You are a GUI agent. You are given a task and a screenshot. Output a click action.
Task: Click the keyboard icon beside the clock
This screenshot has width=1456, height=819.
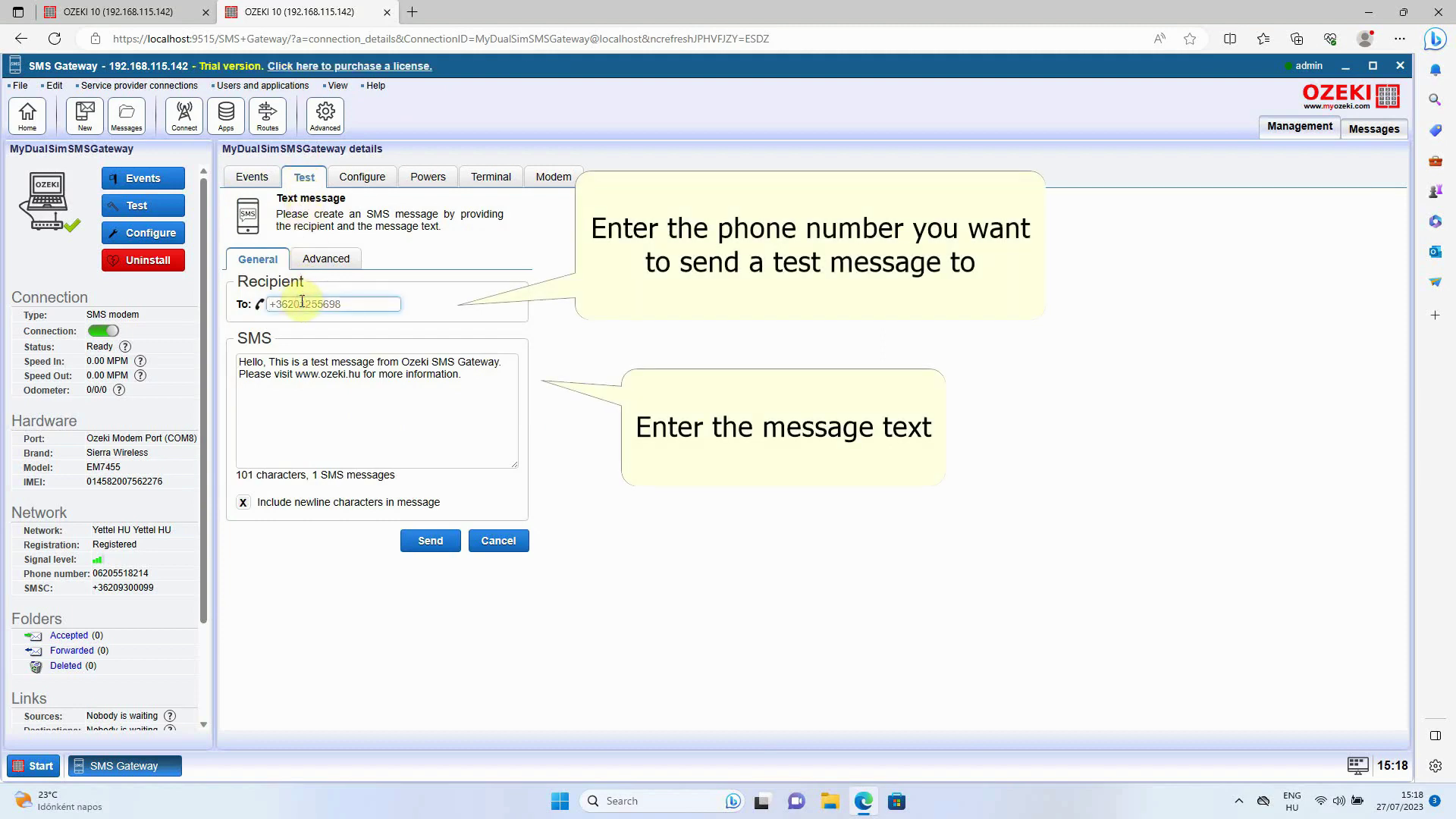point(1357,765)
